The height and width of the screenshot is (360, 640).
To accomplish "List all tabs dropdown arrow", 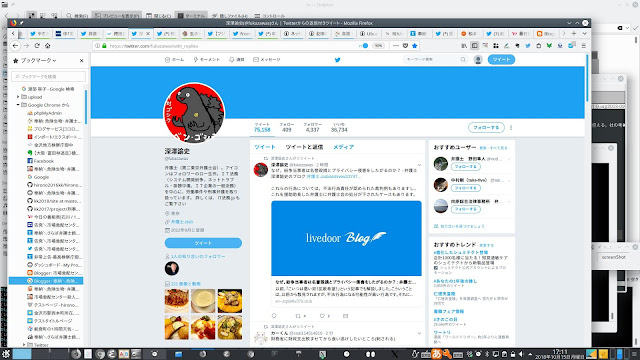I will pos(584,33).
